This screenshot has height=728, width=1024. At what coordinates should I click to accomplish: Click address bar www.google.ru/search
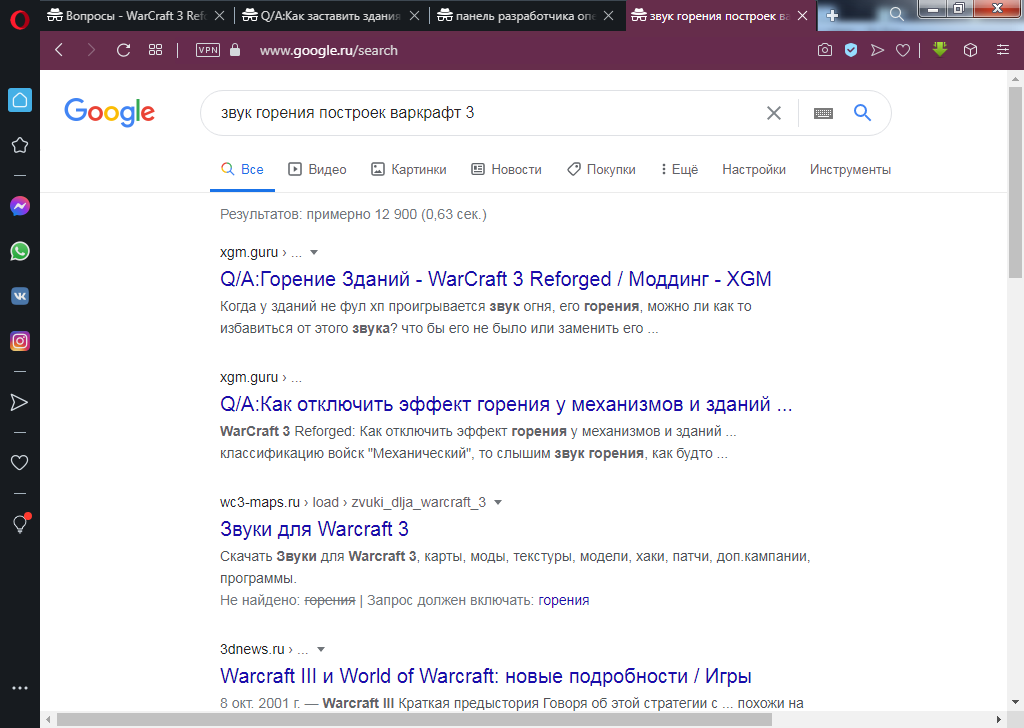pos(328,50)
